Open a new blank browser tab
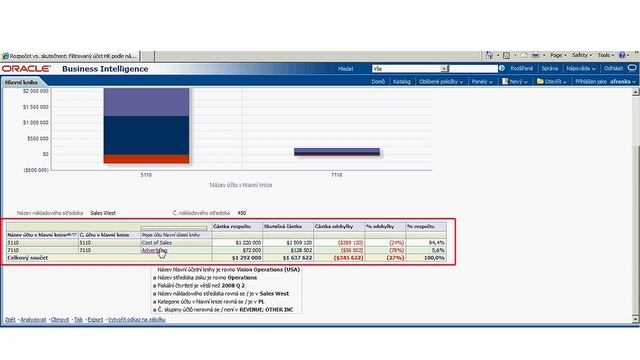640x360 pixels. [148, 56]
